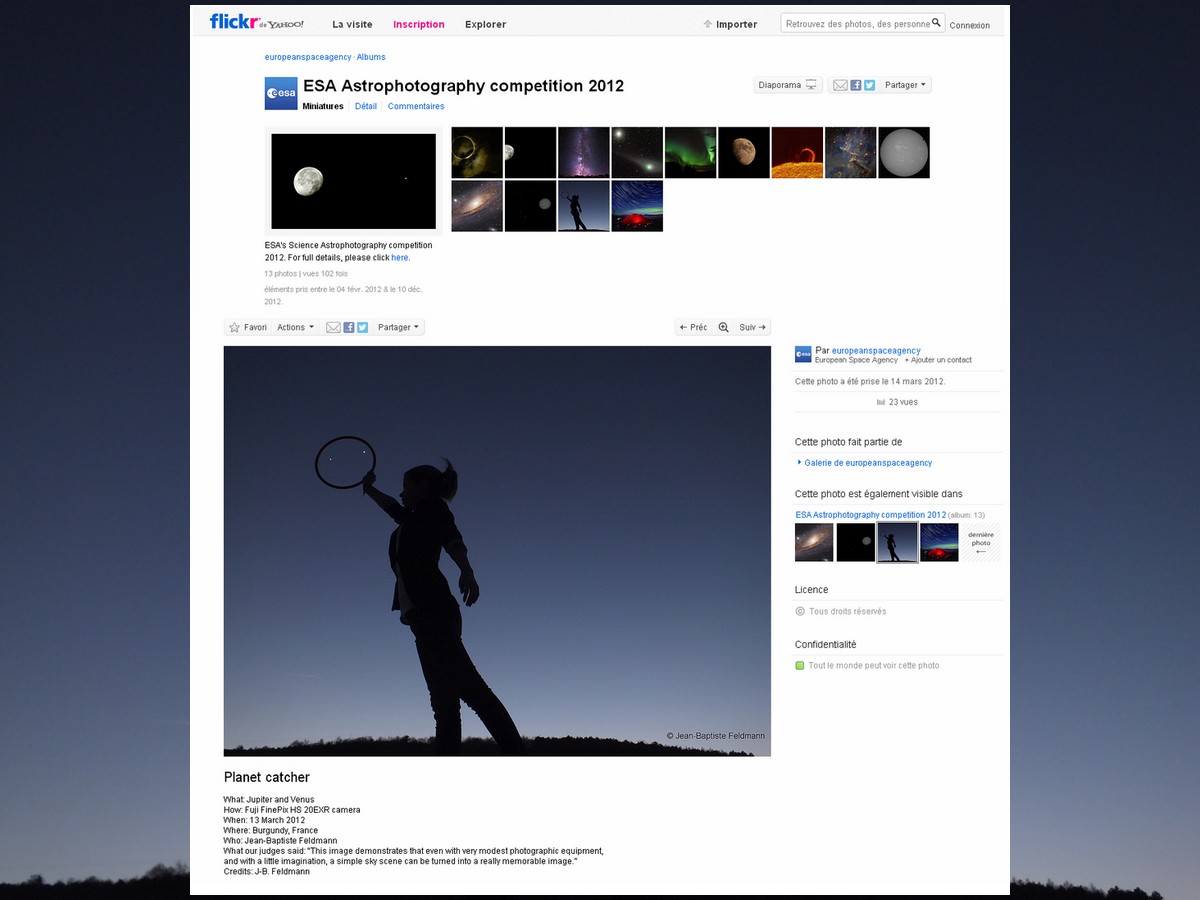
Task: Follow the 'here' details link
Action: pos(400,257)
